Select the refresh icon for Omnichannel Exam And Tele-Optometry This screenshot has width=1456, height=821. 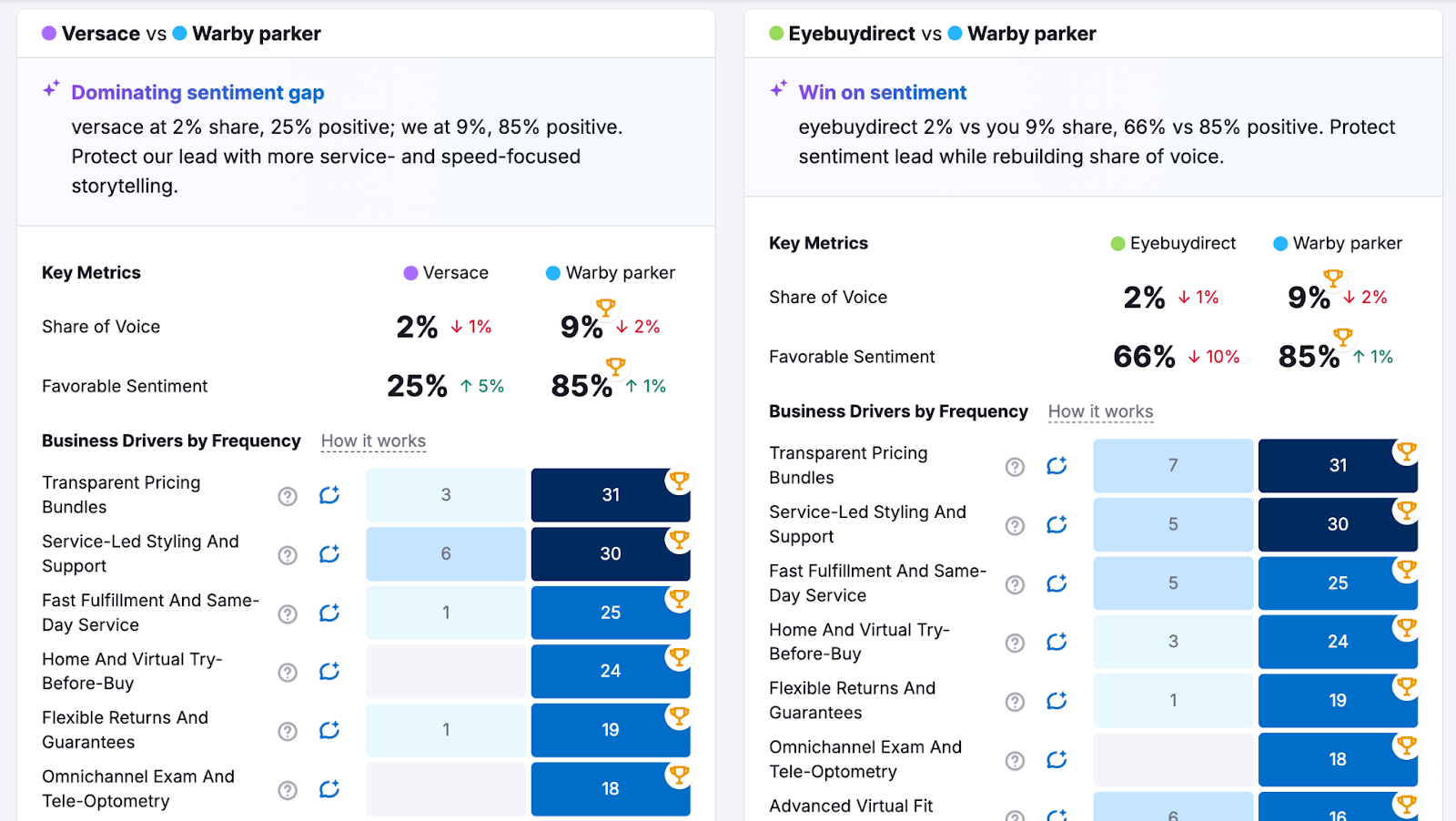coord(329,790)
